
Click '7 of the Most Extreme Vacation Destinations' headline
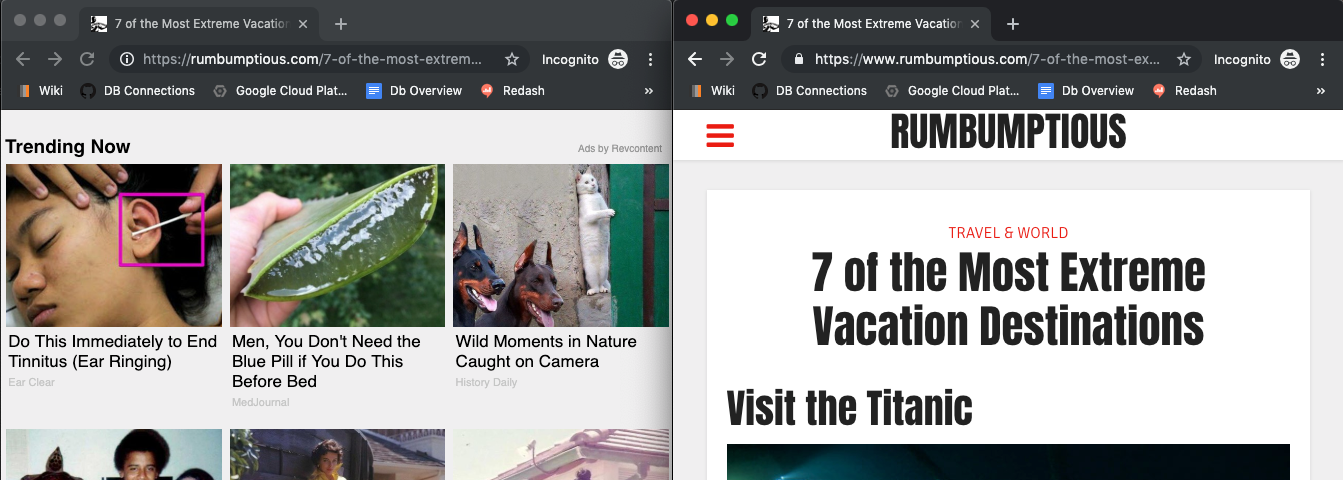[1008, 299]
